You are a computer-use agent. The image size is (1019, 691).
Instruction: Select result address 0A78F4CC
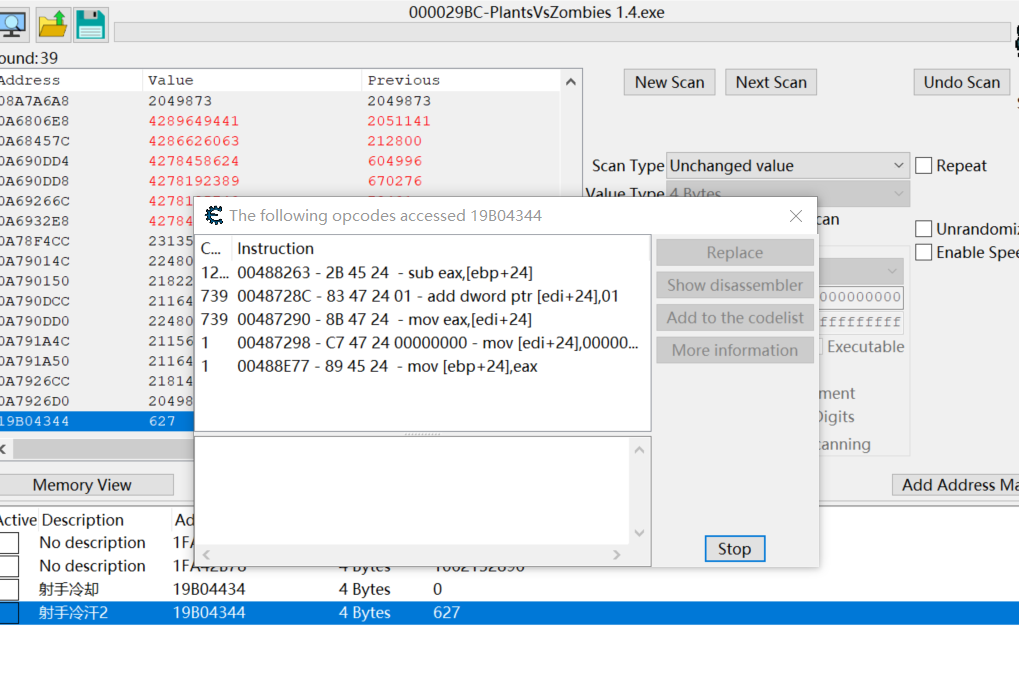34,241
